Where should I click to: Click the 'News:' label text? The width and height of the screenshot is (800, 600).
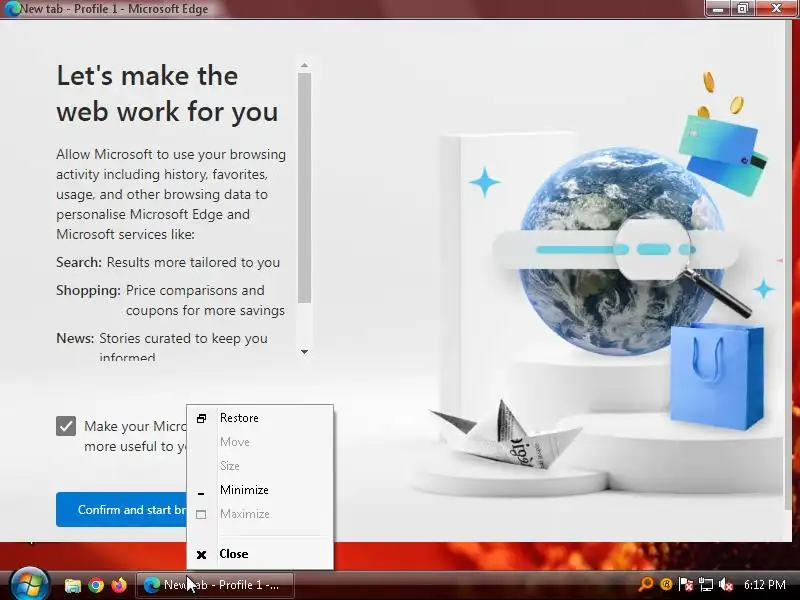coord(75,338)
